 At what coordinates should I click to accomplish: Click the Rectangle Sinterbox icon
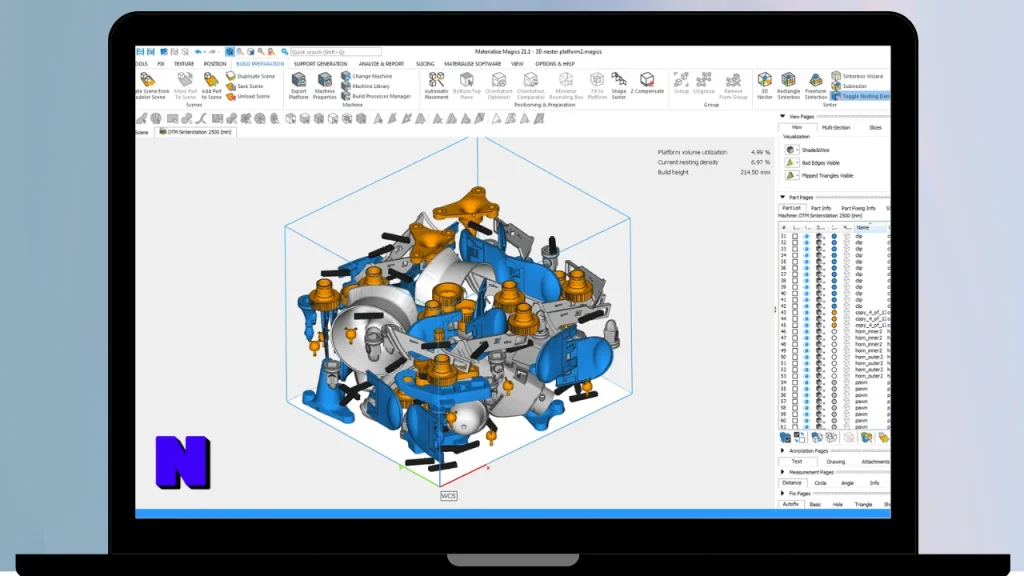[788, 80]
